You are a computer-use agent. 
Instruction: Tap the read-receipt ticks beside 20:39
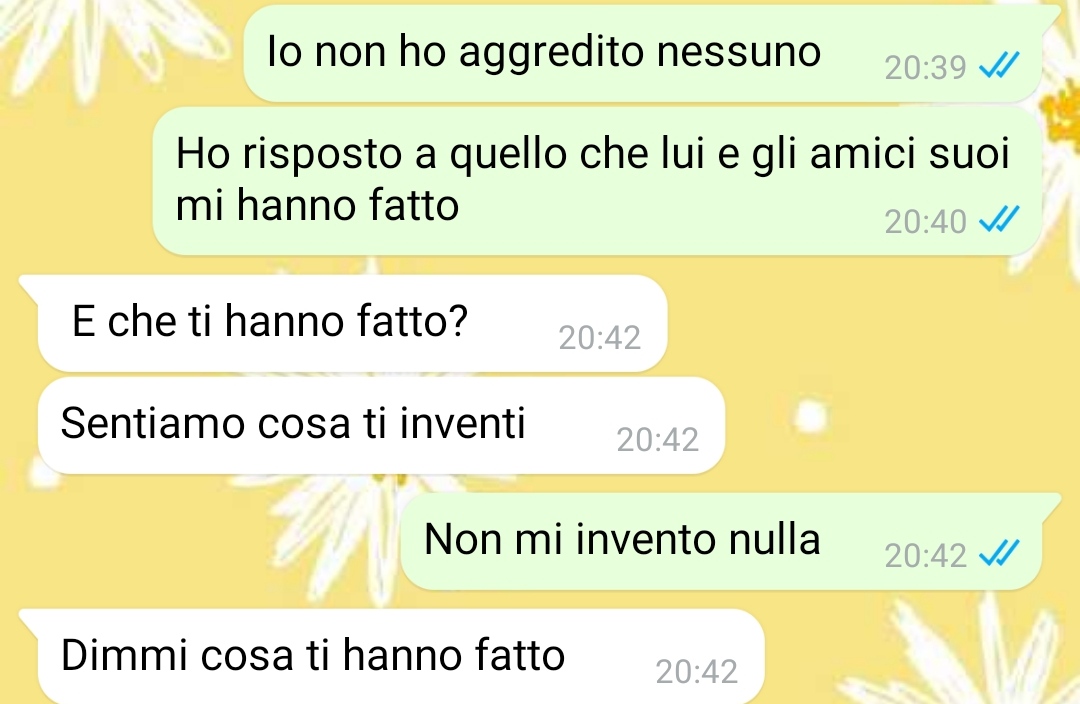(998, 67)
